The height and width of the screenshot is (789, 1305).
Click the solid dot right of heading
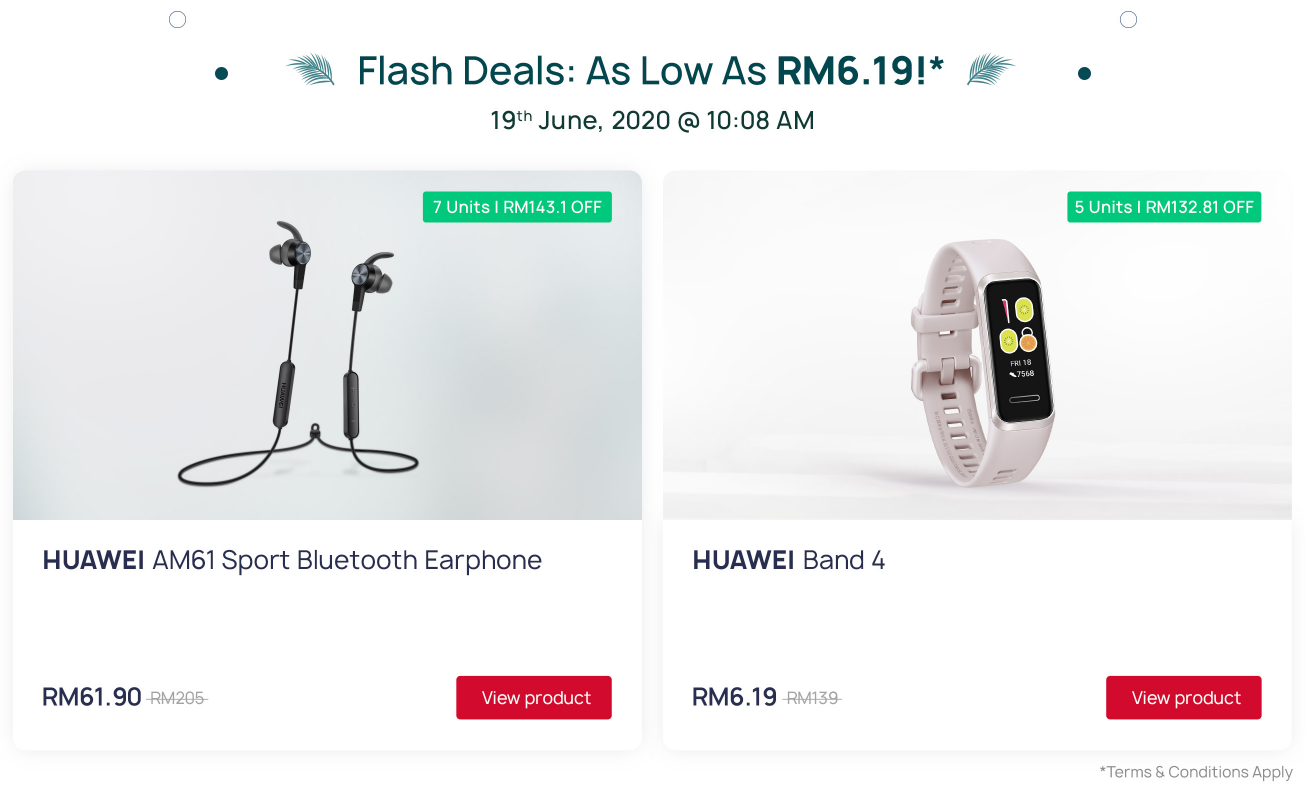pos(1084,73)
